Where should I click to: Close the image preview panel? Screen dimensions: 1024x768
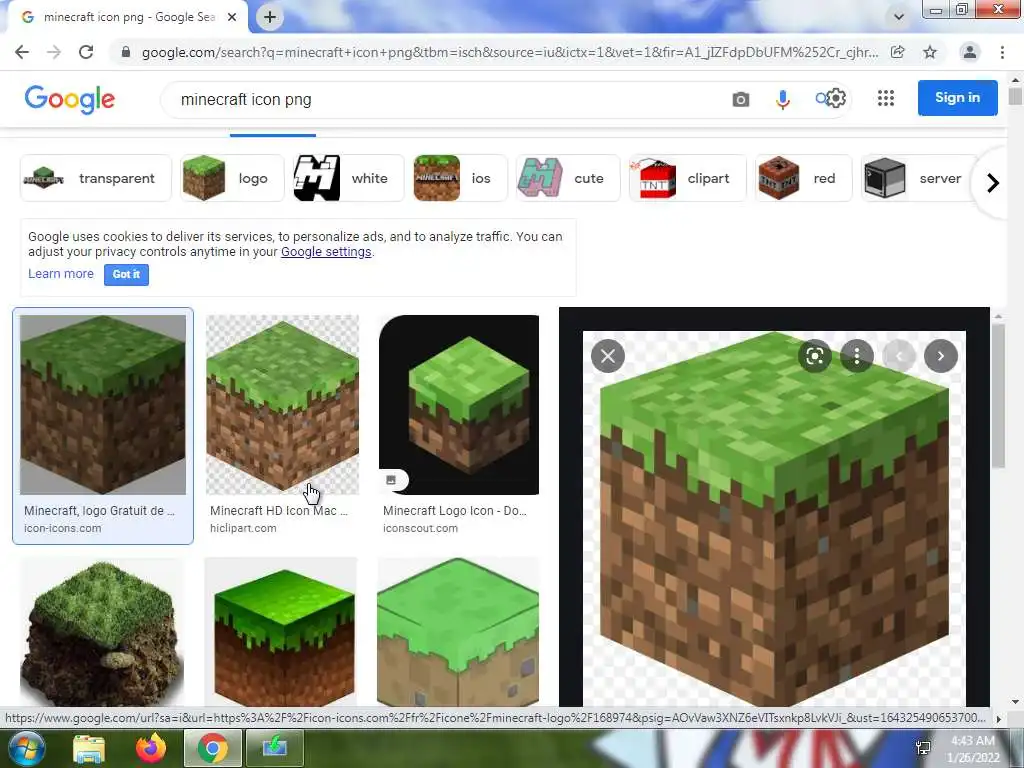[x=608, y=356]
